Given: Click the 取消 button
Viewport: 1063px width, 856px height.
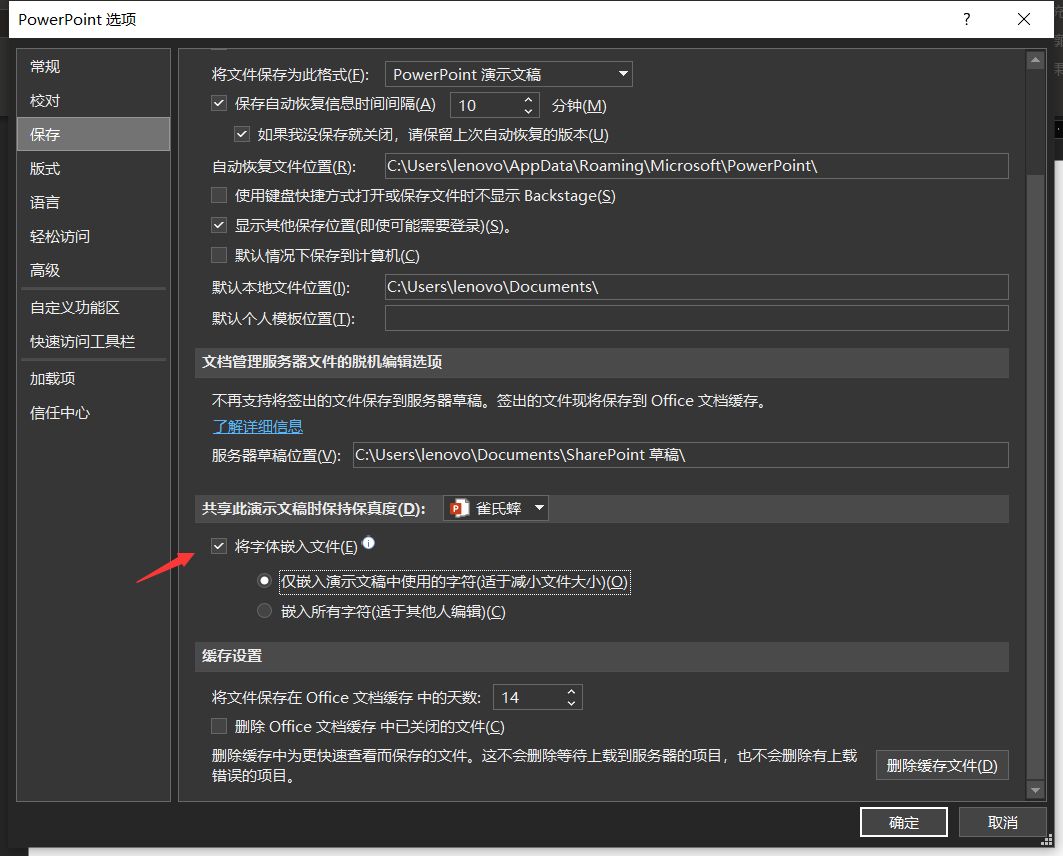Looking at the screenshot, I should [x=1002, y=822].
